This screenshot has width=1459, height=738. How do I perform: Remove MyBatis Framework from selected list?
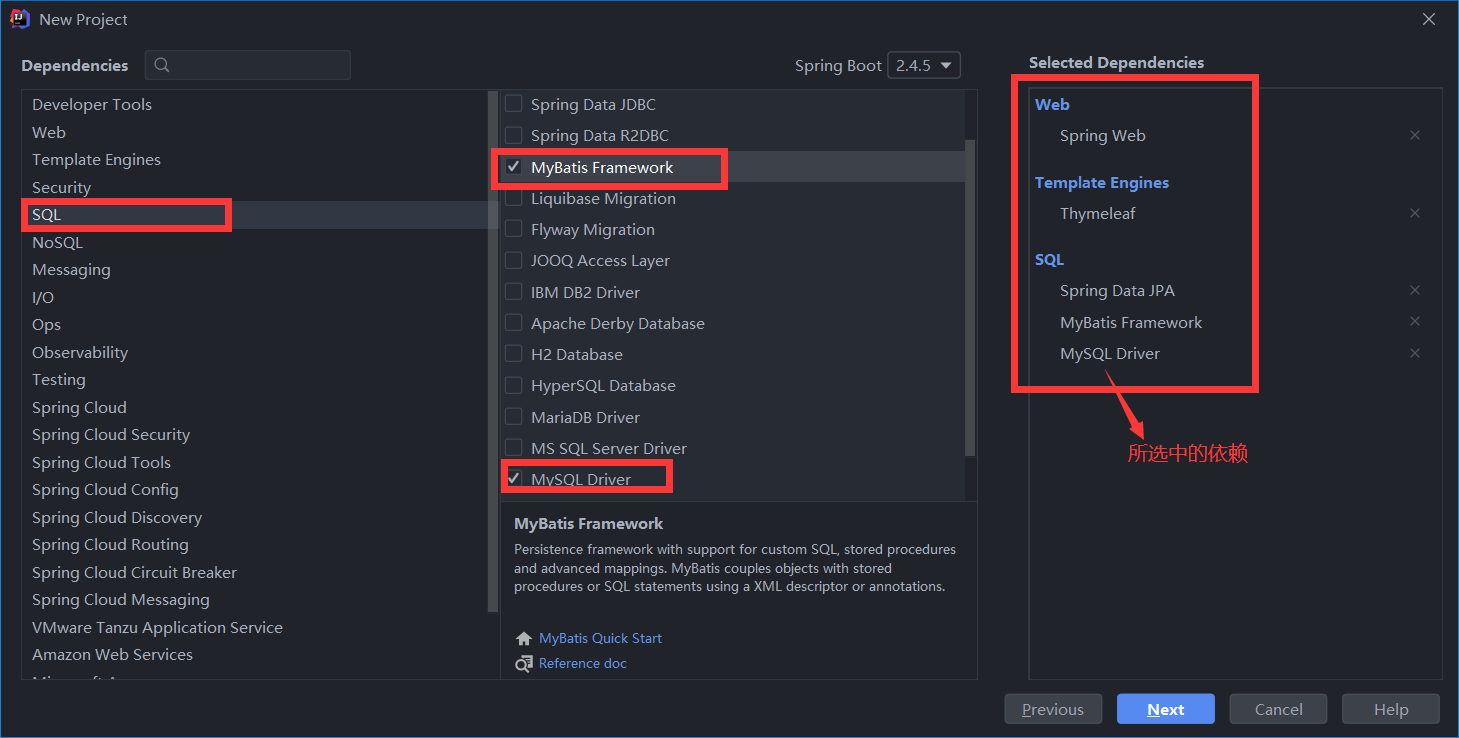[1414, 321]
